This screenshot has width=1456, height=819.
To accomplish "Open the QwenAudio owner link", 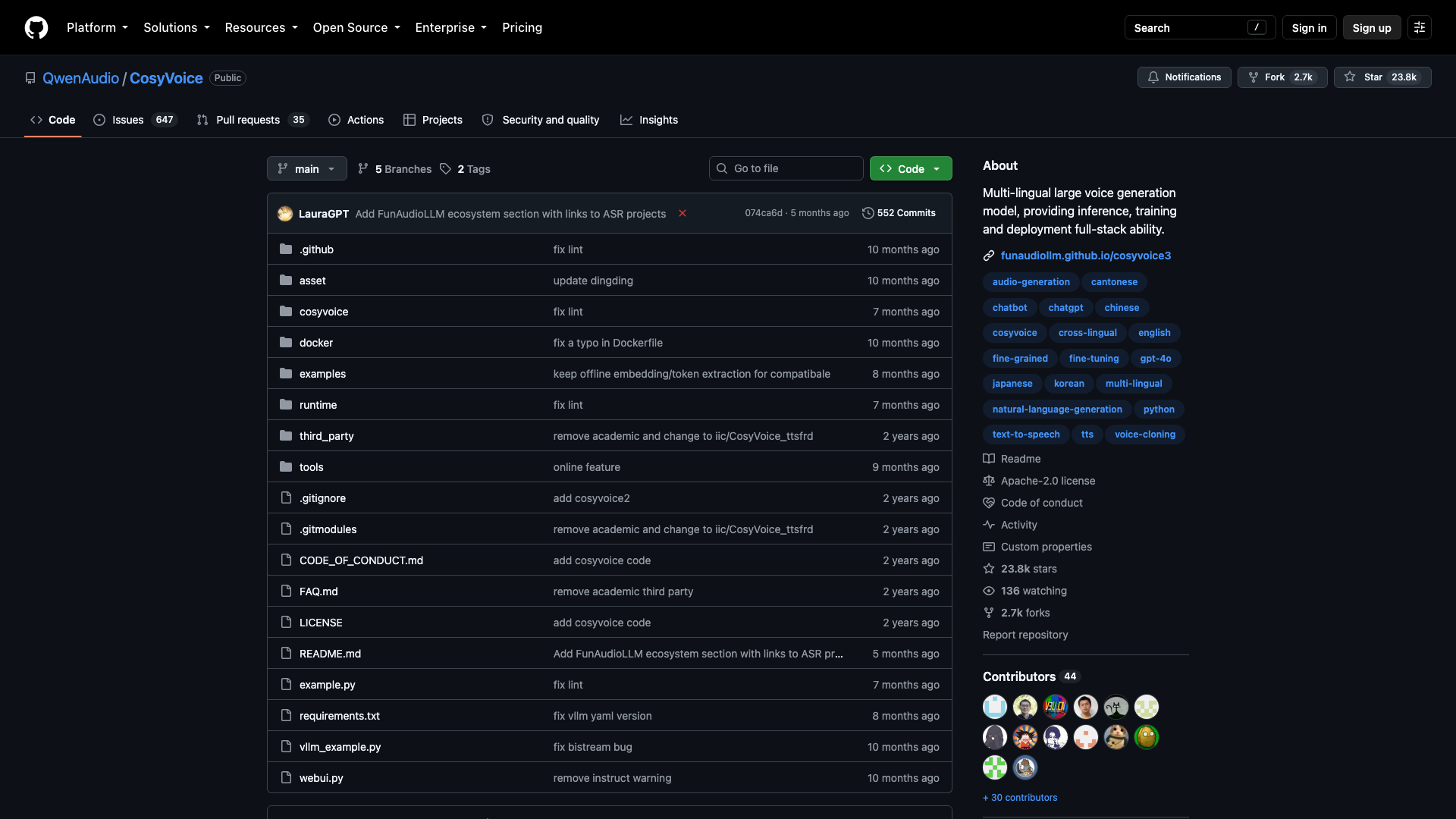I will click(80, 78).
